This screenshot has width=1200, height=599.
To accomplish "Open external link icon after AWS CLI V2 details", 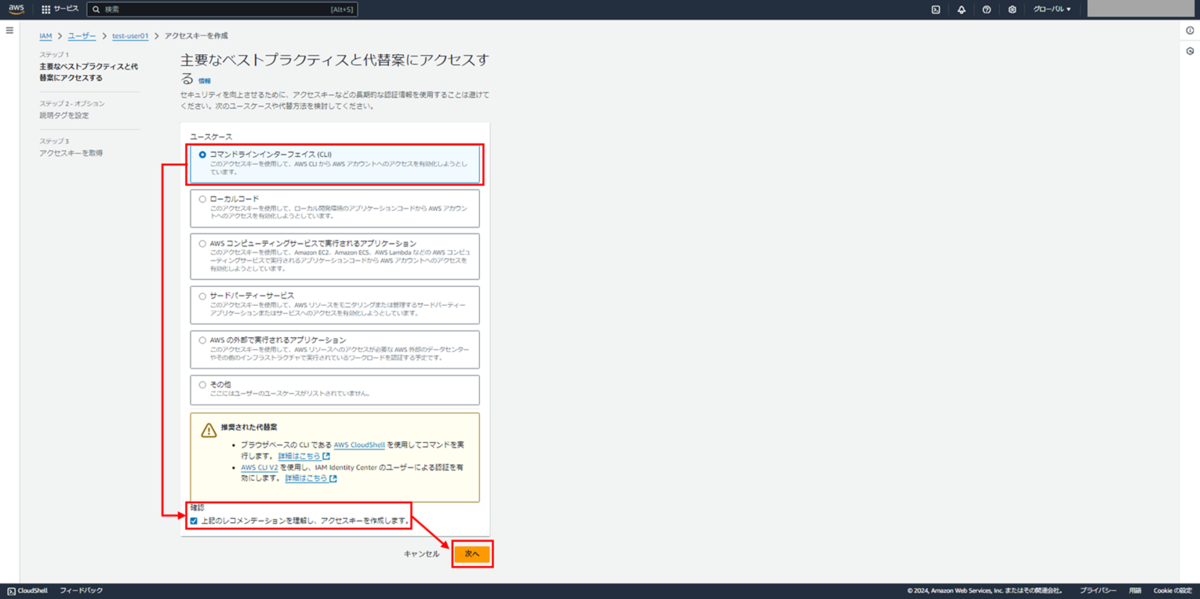I will click(333, 479).
